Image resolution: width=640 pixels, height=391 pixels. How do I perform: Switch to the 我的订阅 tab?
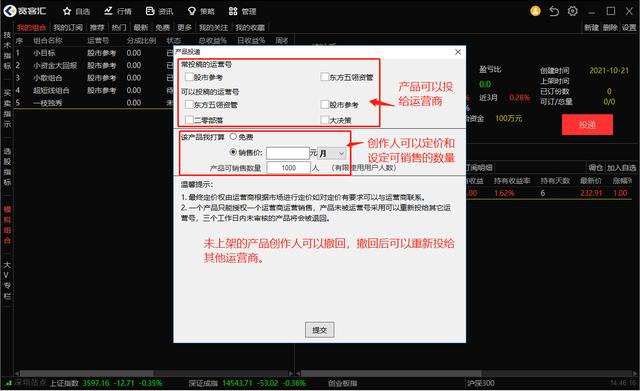click(x=68, y=27)
